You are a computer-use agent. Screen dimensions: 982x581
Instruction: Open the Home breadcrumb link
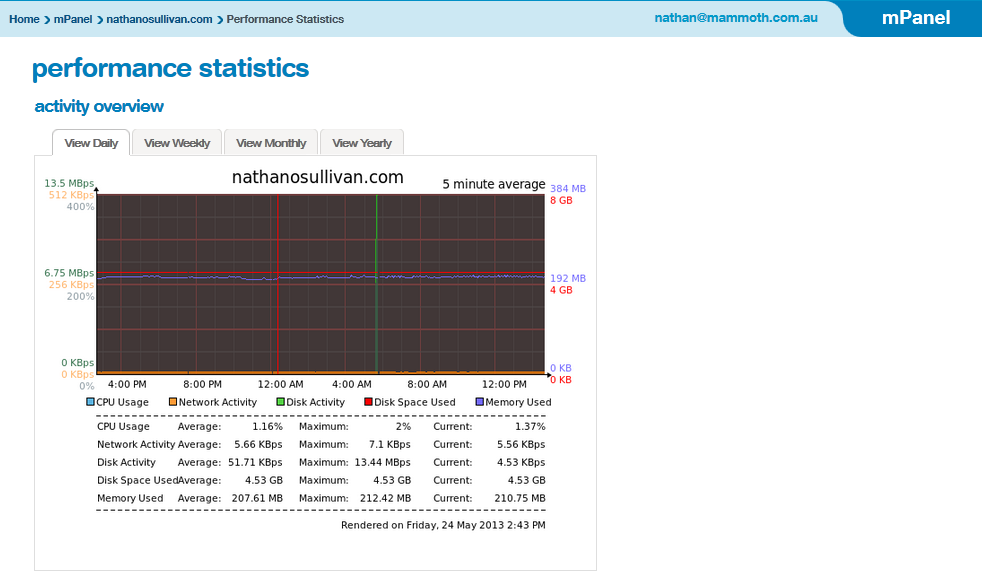24,18
